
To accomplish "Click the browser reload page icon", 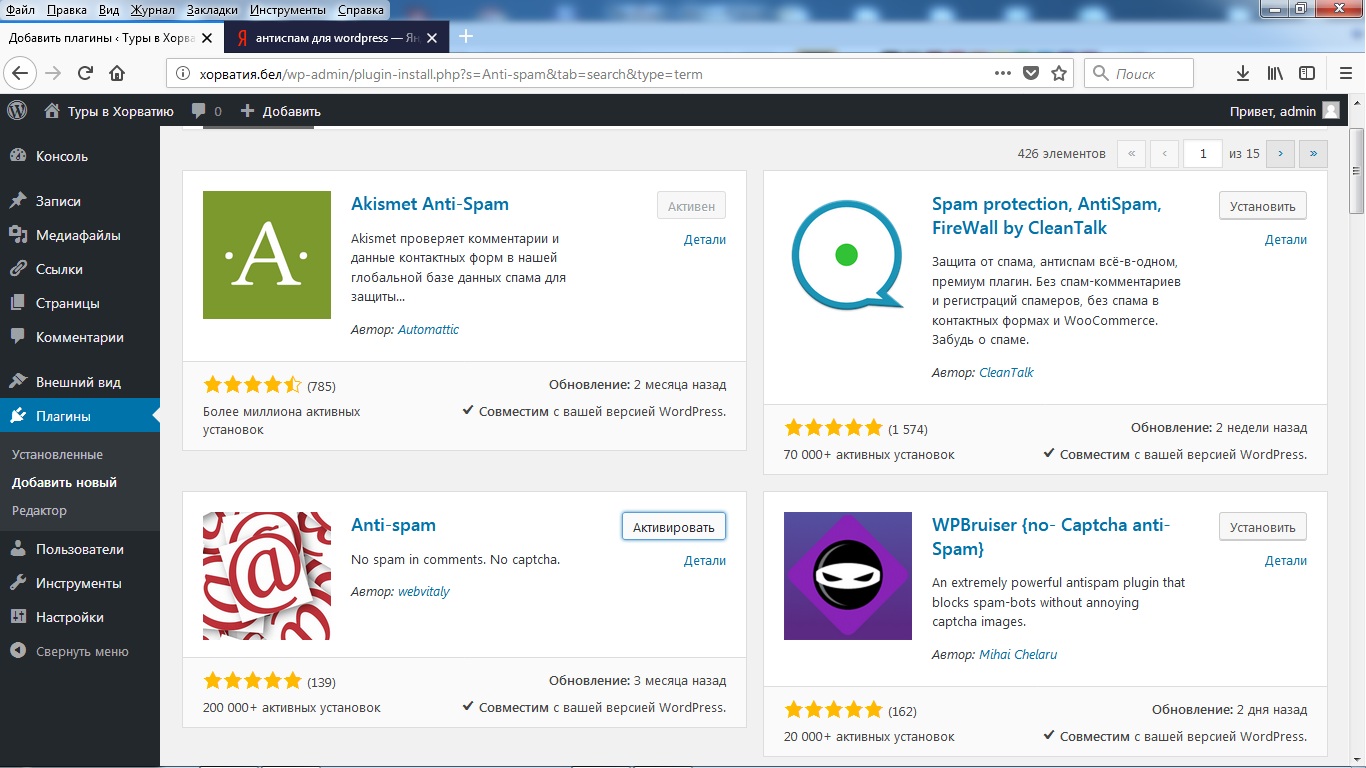I will [85, 73].
